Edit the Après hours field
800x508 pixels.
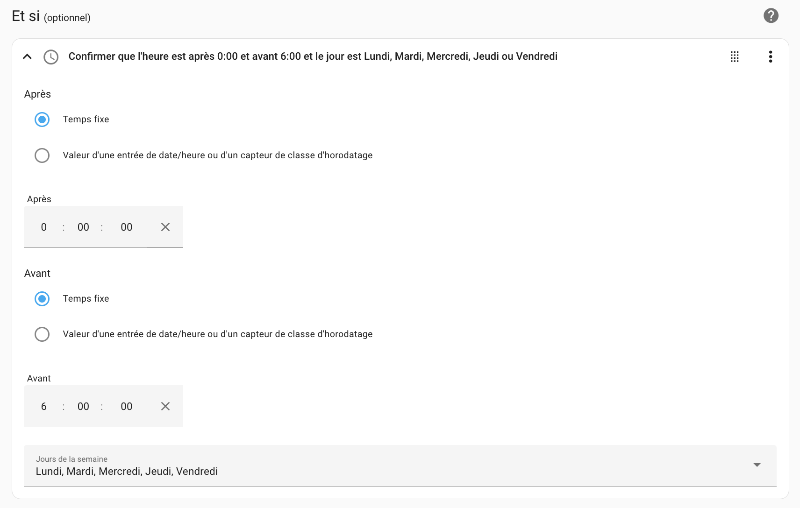pyautogui.click(x=43, y=227)
